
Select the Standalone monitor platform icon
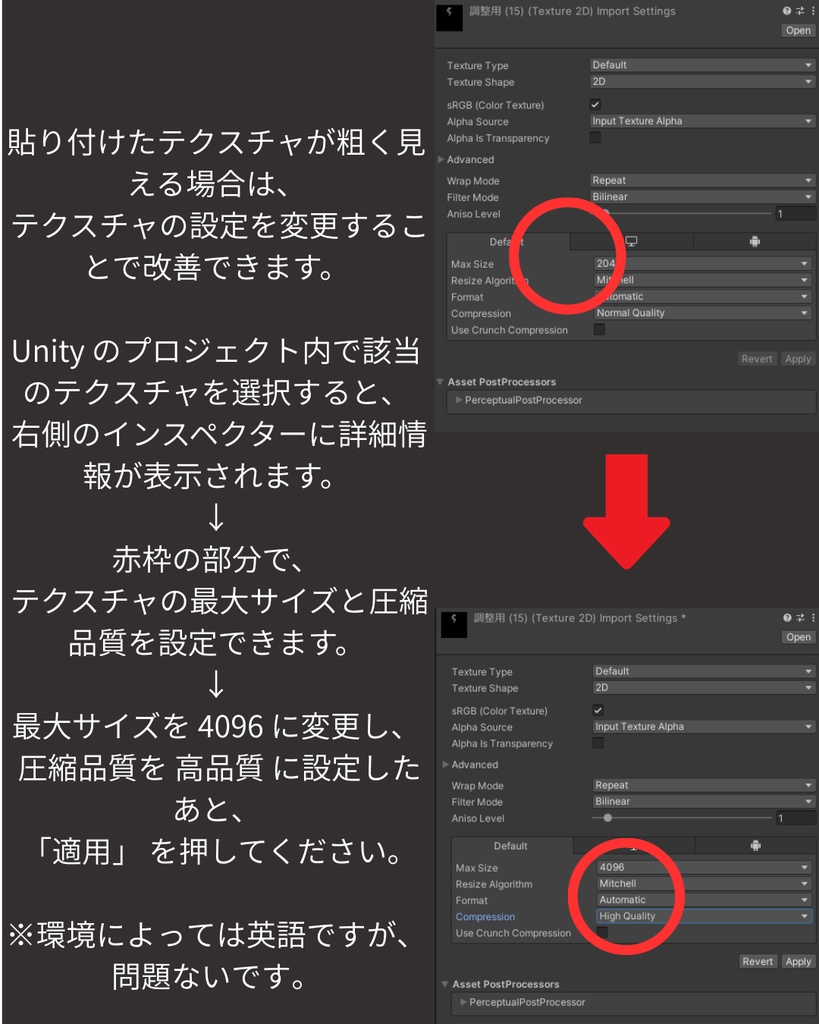632,241
